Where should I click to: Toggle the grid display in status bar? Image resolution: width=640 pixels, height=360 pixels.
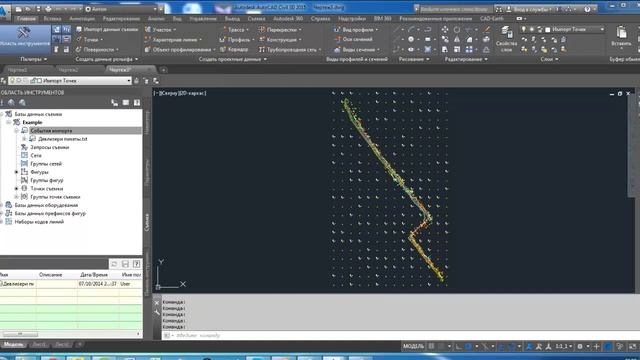click(x=431, y=347)
